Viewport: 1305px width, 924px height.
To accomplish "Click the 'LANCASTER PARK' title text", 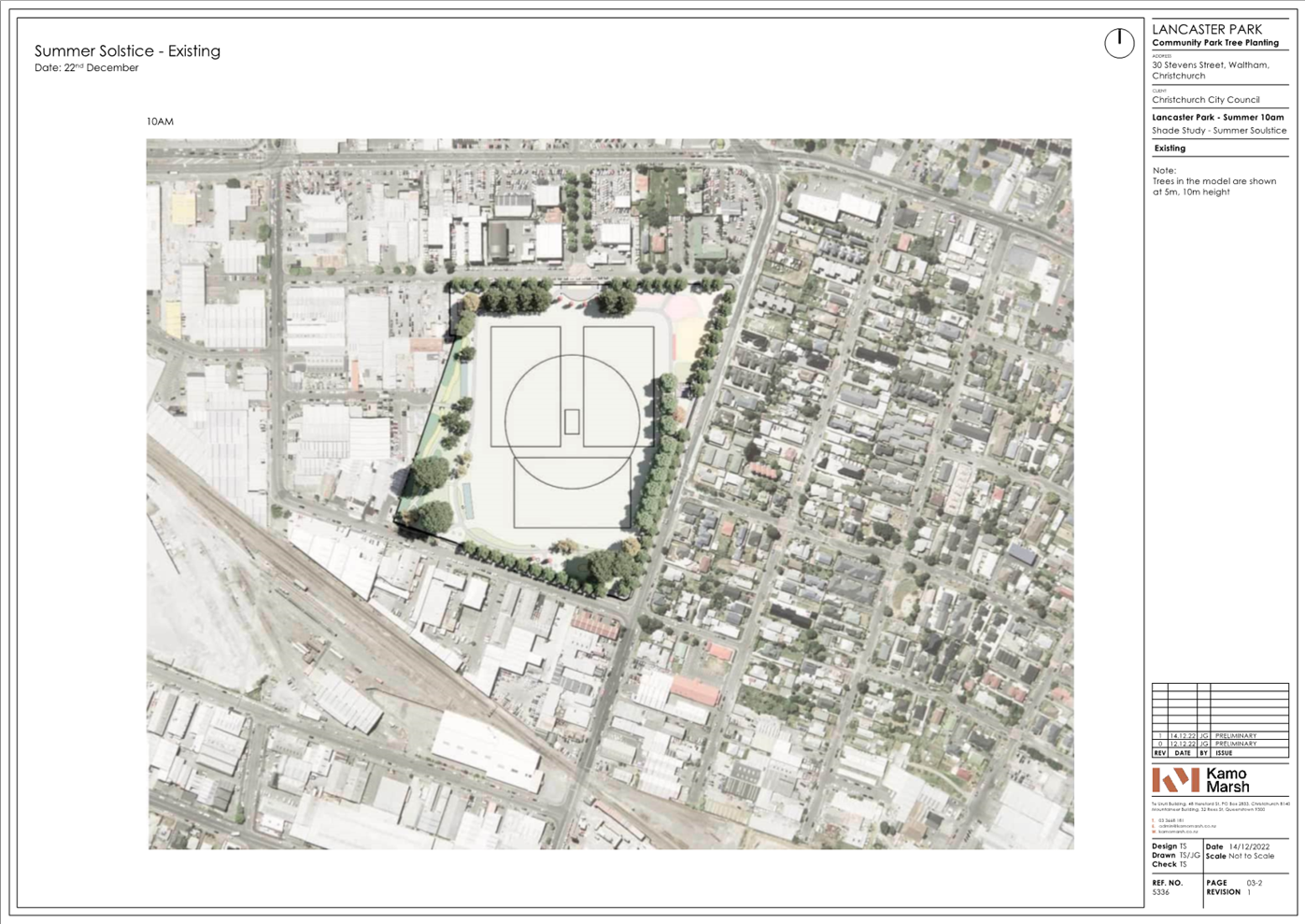I will point(1207,29).
